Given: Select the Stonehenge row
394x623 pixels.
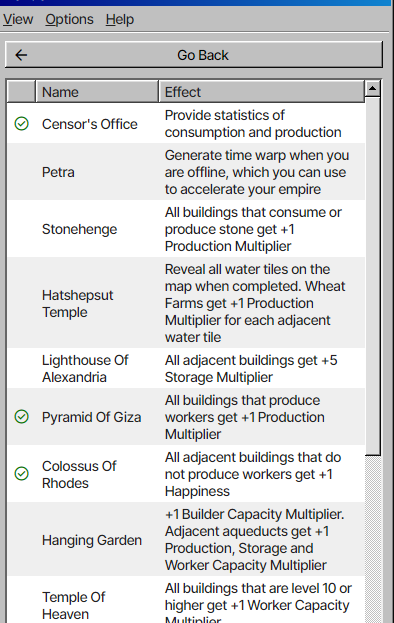Looking at the screenshot, I should pos(186,229).
